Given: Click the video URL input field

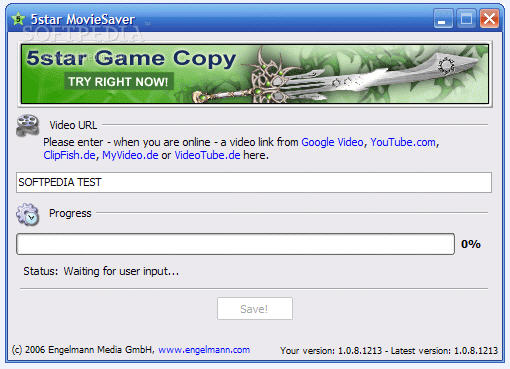Looking at the screenshot, I should pyautogui.click(x=254, y=182).
